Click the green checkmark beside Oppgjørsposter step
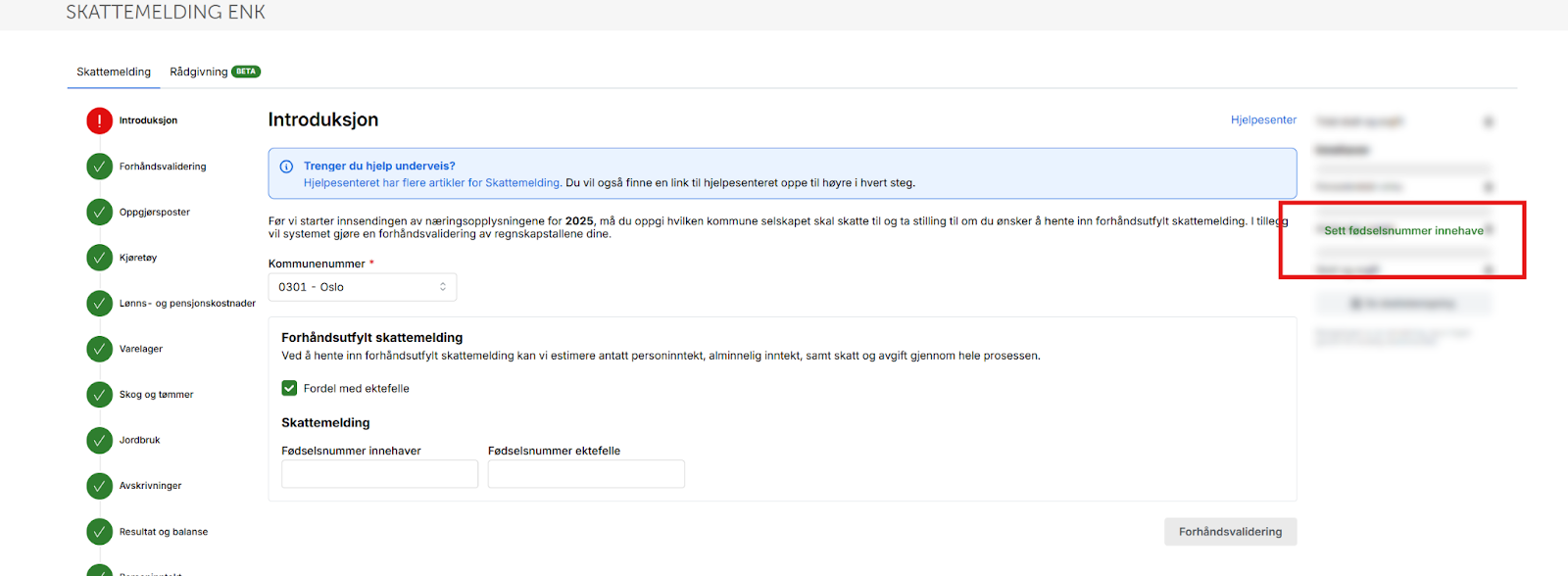This screenshot has height=576, width=1568. [99, 212]
